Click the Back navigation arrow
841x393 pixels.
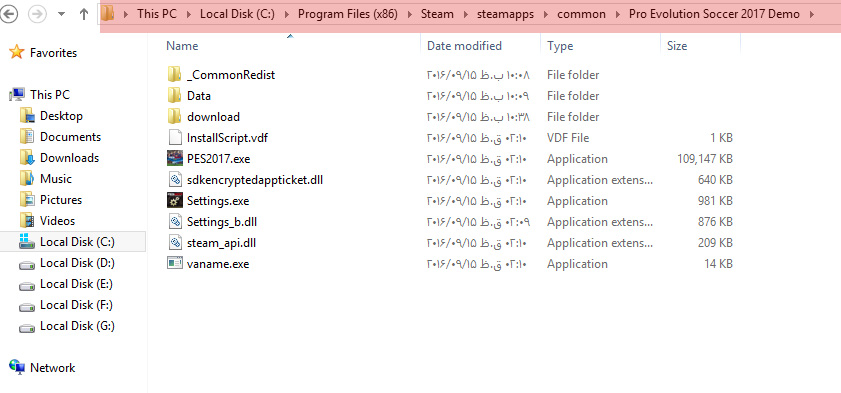click(9, 14)
